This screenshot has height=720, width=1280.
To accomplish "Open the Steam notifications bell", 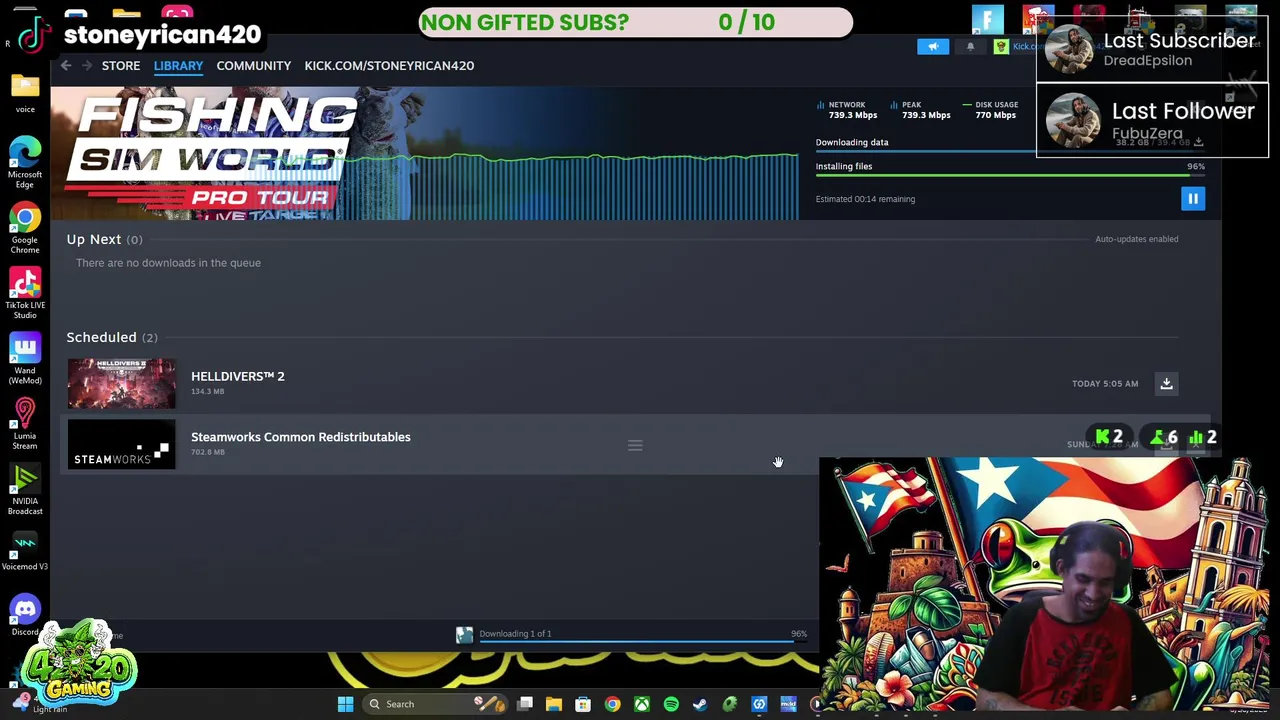I will 970,47.
